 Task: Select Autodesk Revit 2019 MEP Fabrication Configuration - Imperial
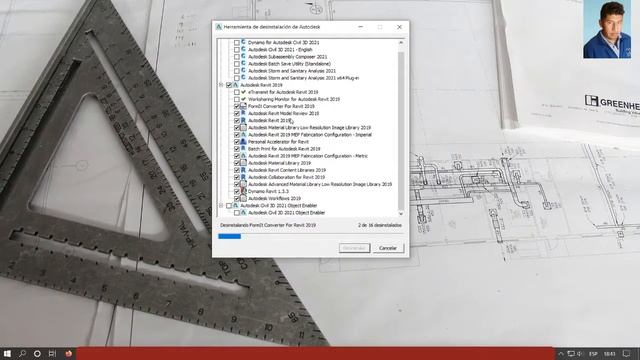point(310,134)
